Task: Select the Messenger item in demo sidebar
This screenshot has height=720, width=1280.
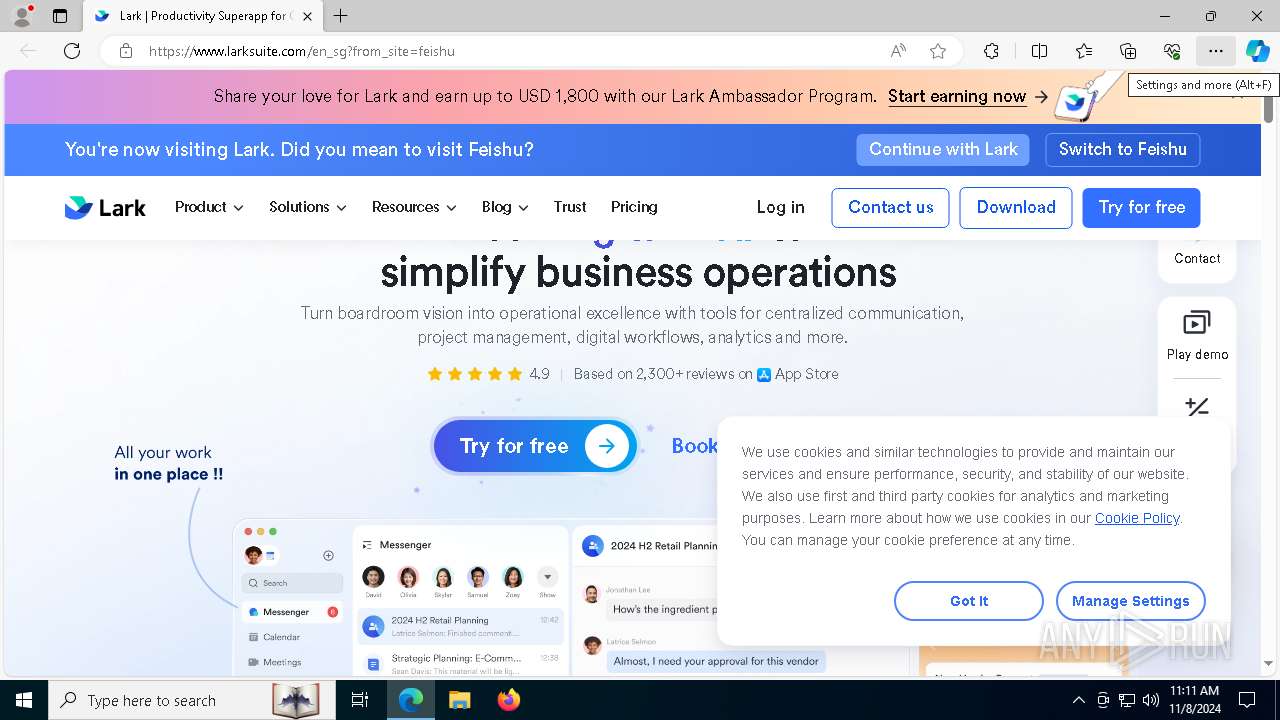Action: click(x=292, y=612)
